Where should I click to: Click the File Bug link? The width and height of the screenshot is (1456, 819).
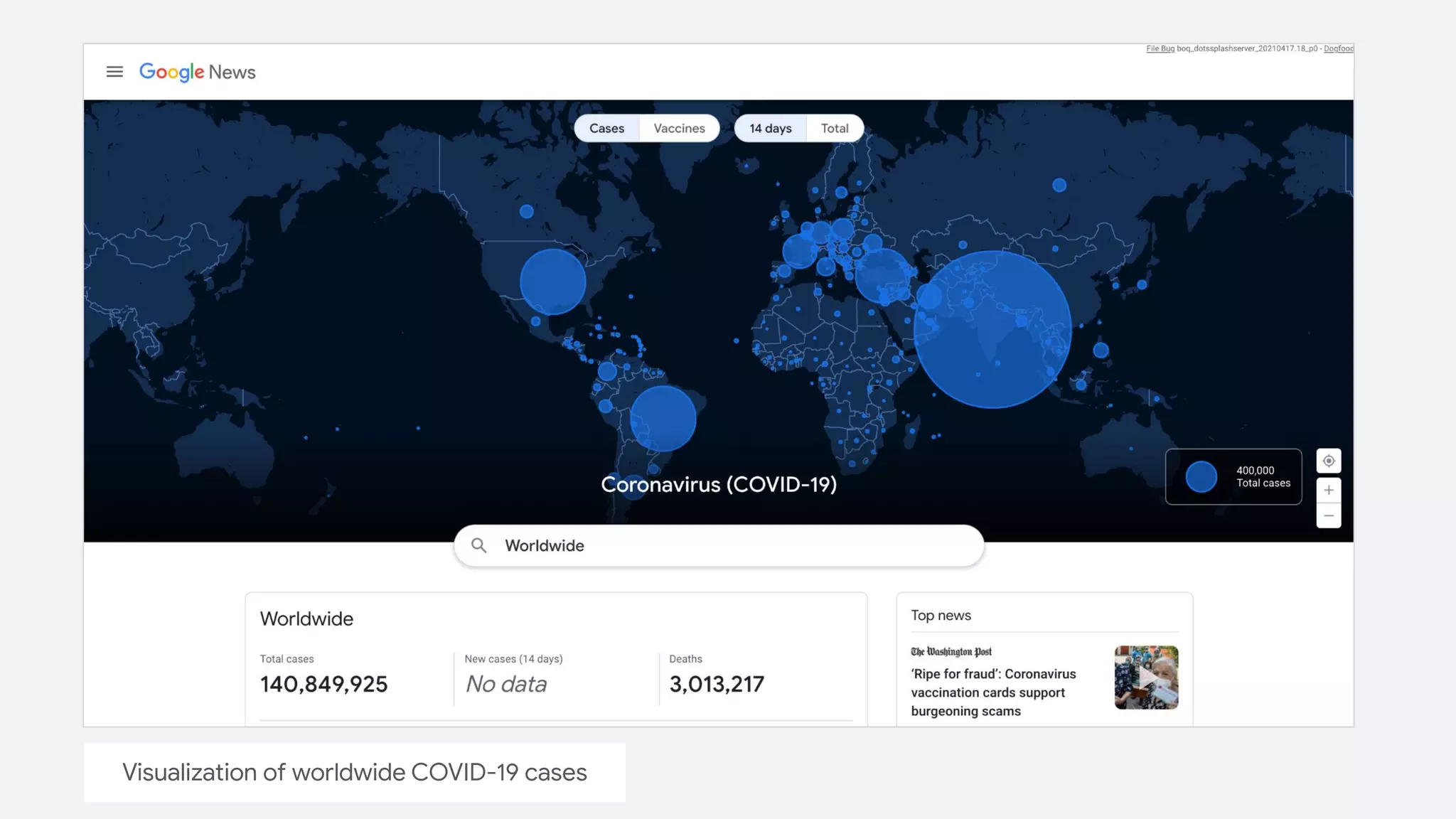(1160, 48)
